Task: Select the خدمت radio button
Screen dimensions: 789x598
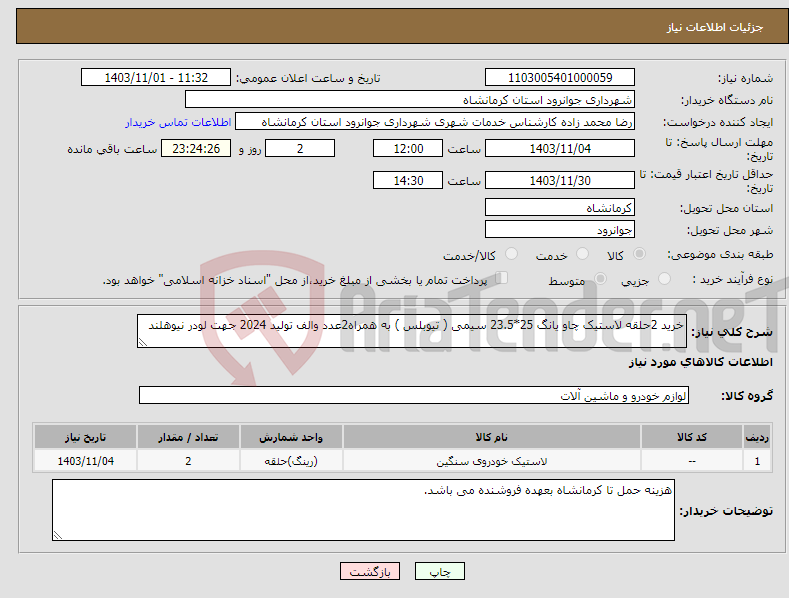Action: pyautogui.click(x=582, y=254)
